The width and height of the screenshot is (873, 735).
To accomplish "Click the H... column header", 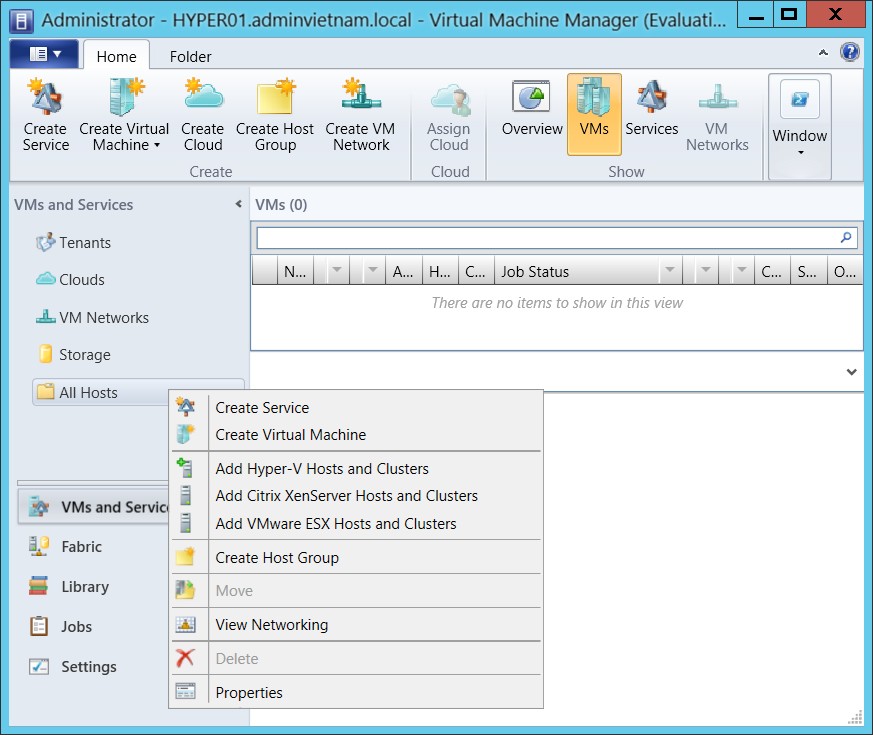I will point(440,272).
